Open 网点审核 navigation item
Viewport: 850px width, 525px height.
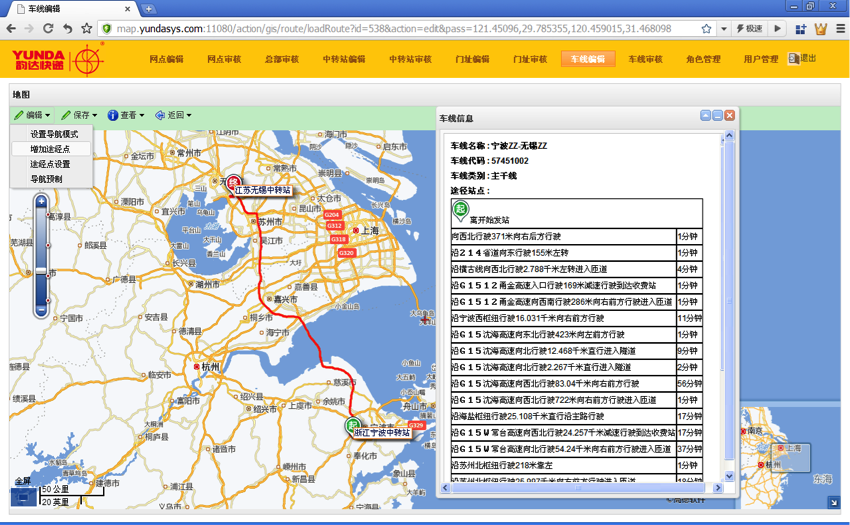click(x=224, y=59)
